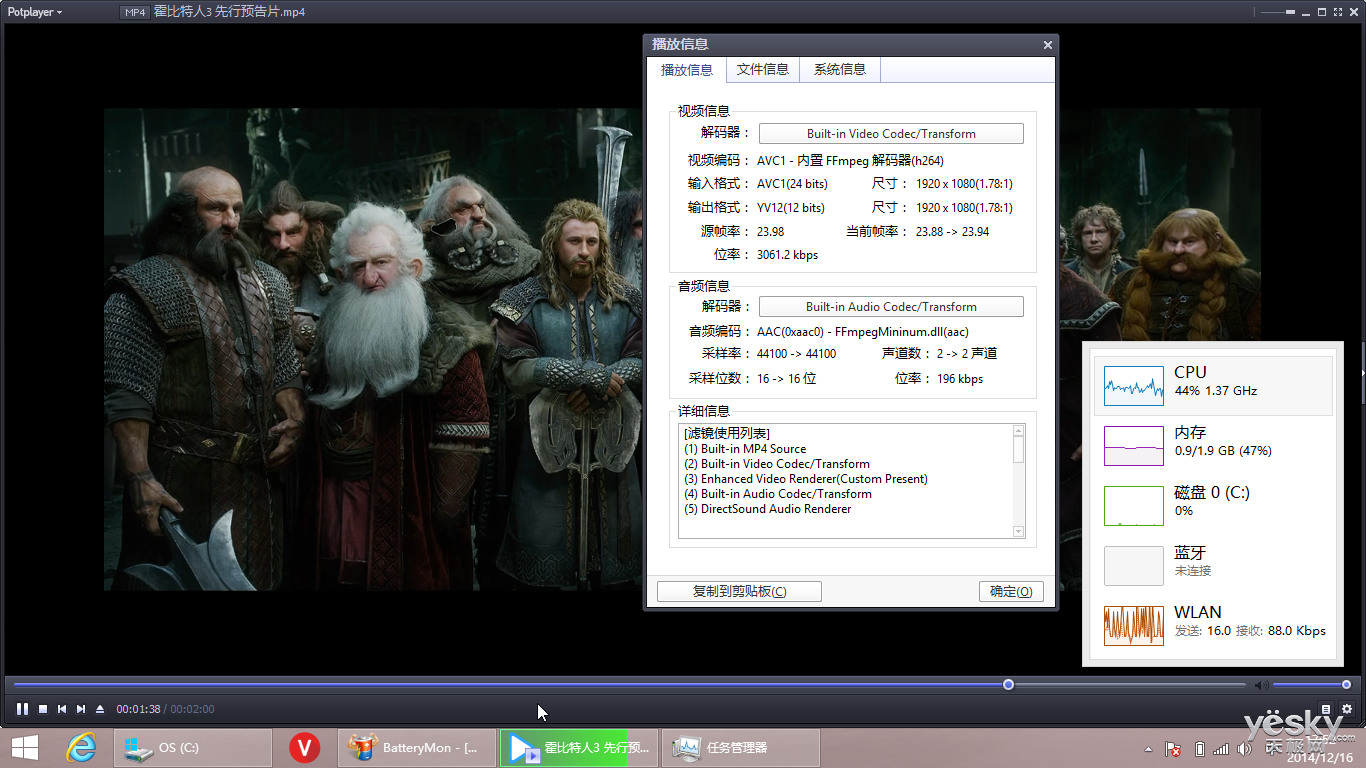
Task: Pause the video playback
Action: 22,709
